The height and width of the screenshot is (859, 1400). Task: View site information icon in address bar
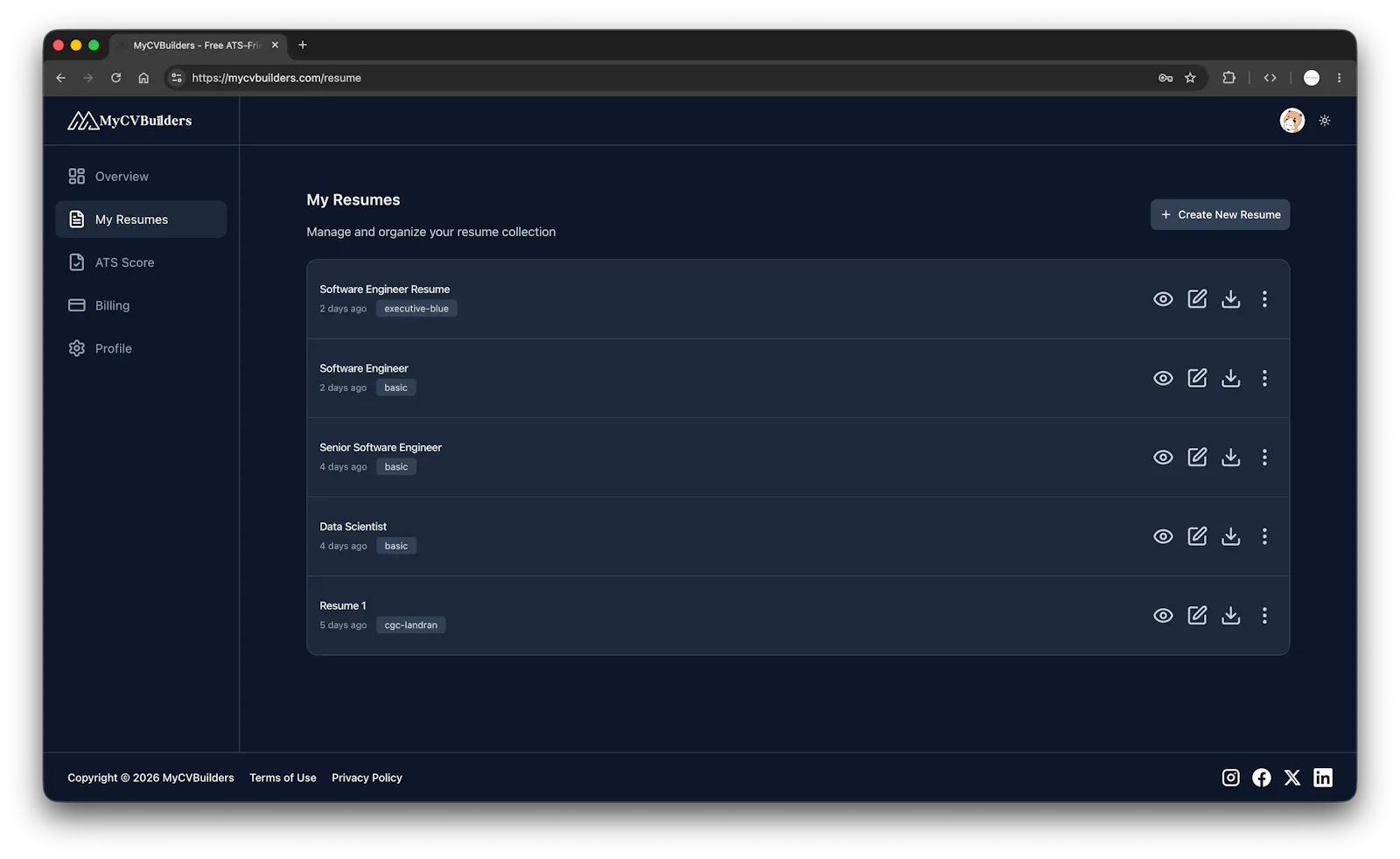tap(177, 78)
